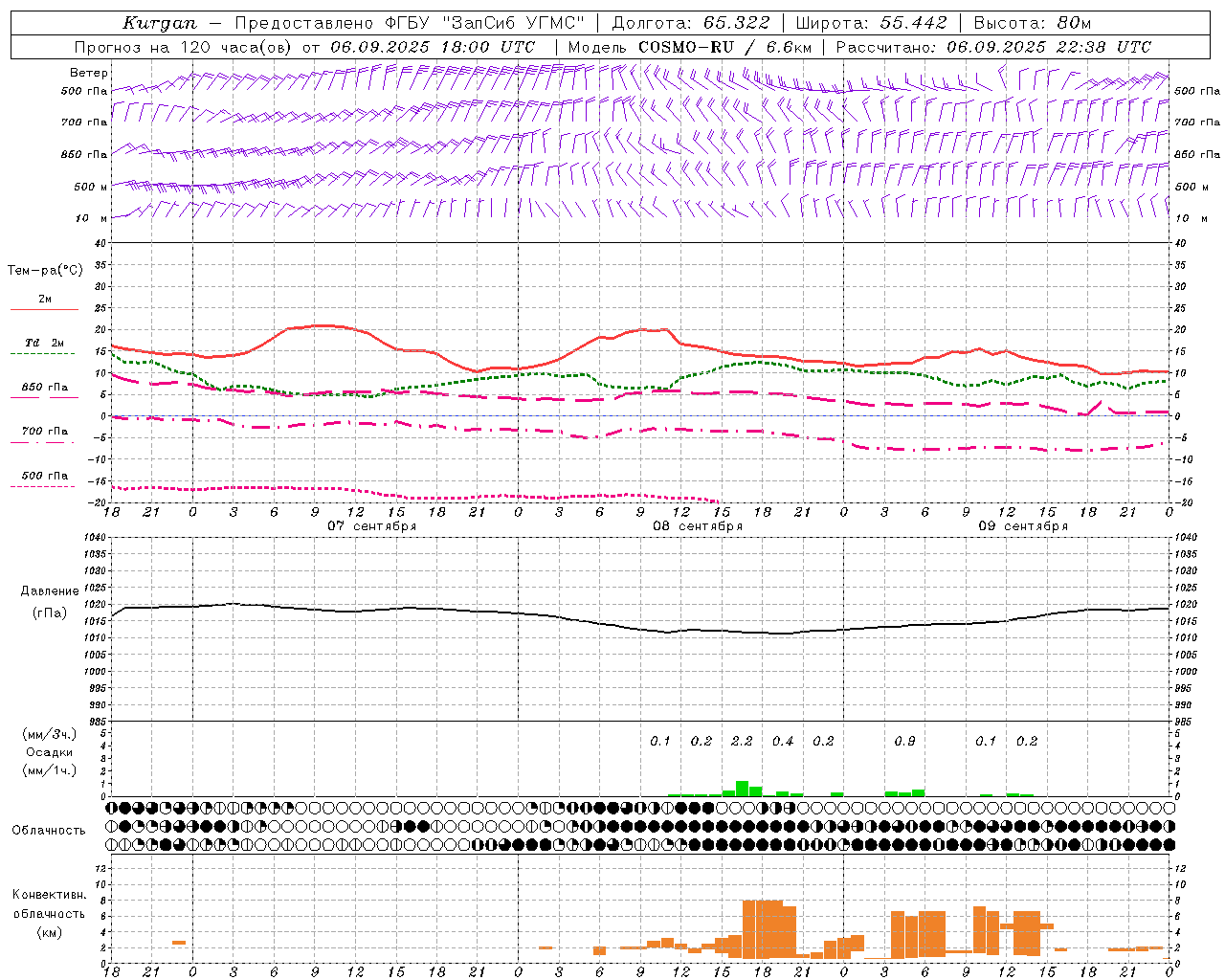Click the "08 сентября" date label
Screen dimensions: 1225x980
[x=698, y=526]
